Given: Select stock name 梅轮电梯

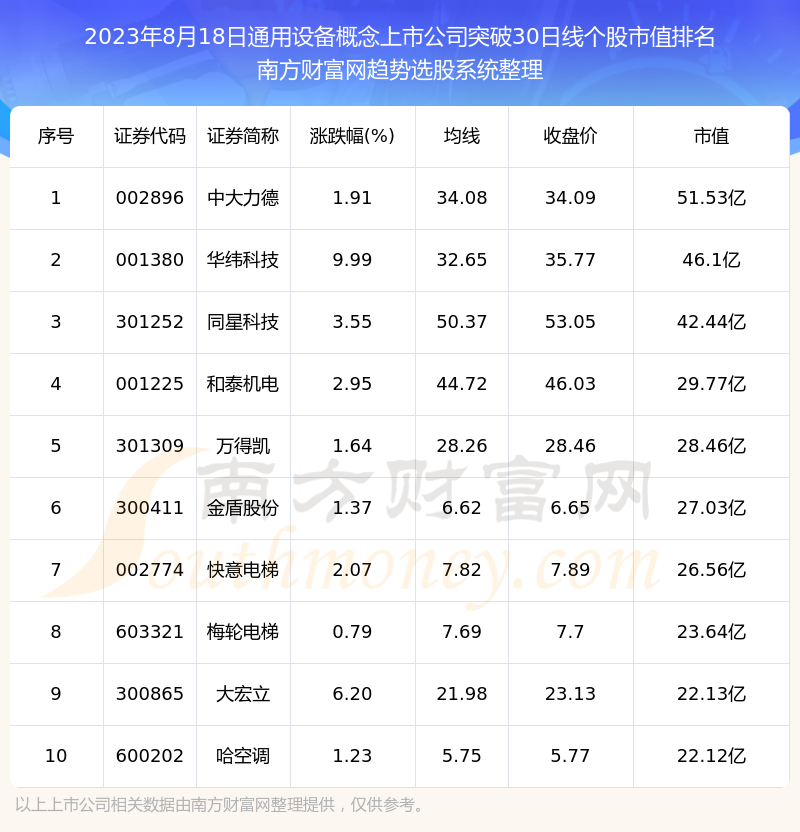Looking at the screenshot, I should [243, 632].
